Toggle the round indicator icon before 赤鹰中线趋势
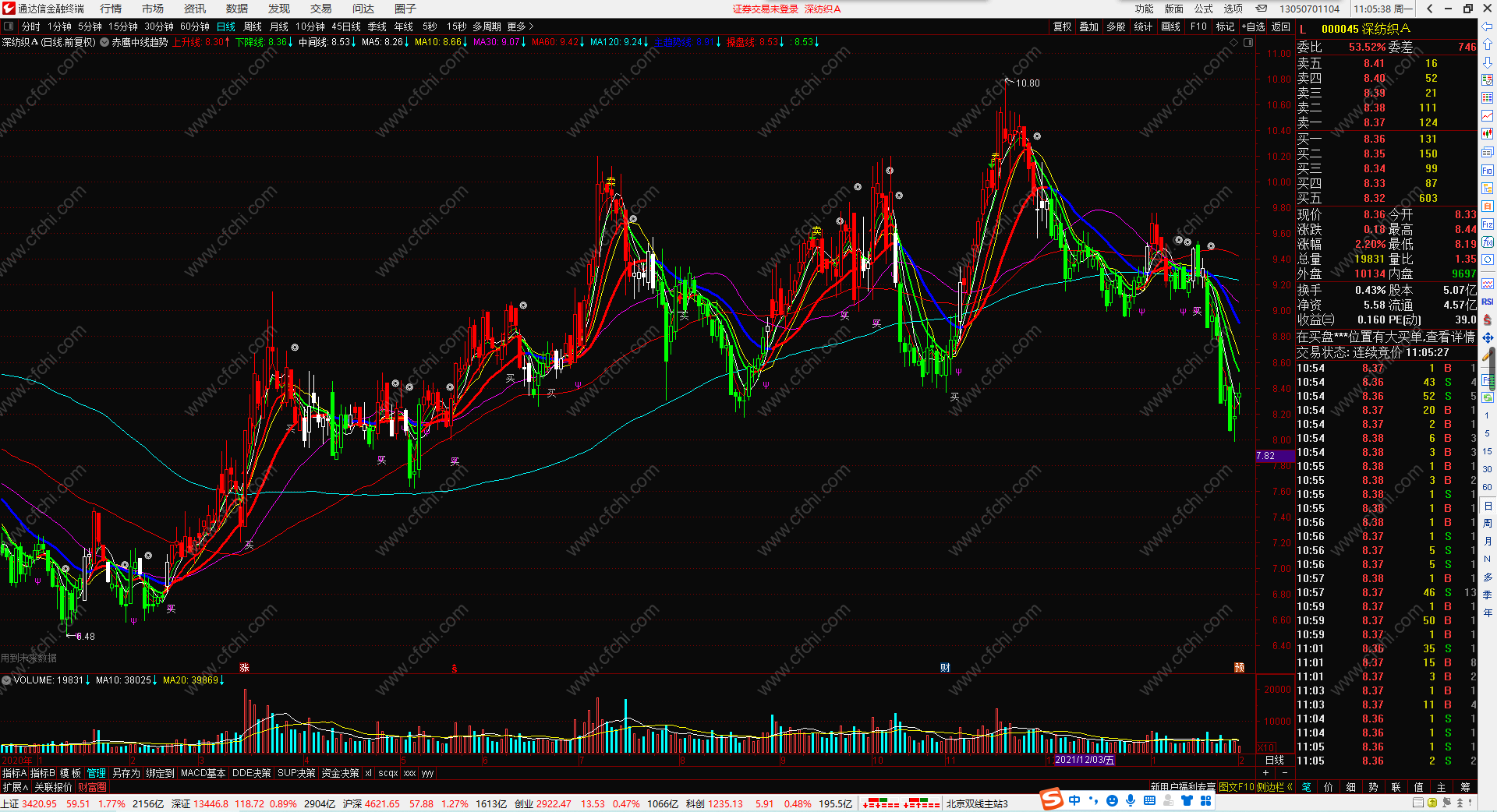 [x=104, y=42]
